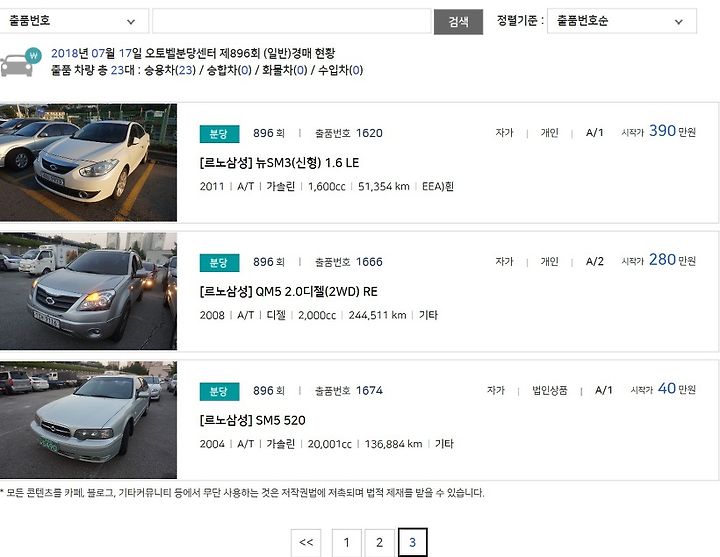720x557 pixels.
Task: Click starting price 390 만원
Action: coord(672,131)
